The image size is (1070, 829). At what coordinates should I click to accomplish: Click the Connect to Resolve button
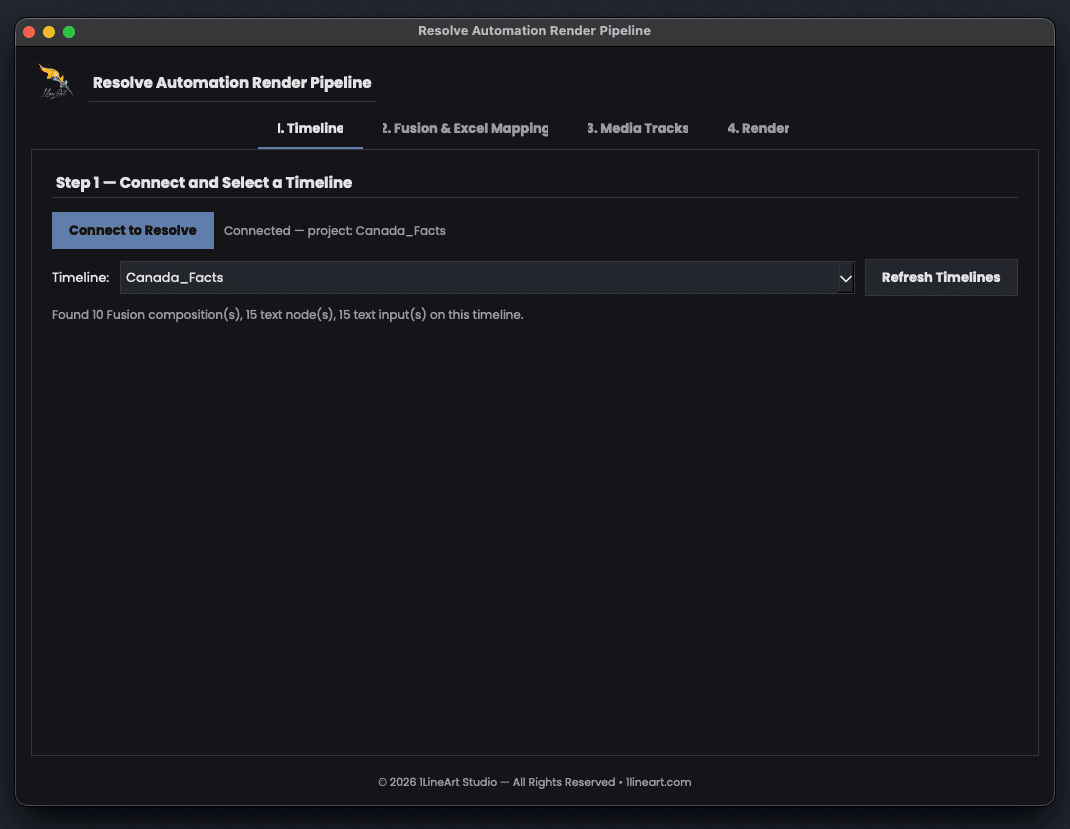[133, 231]
